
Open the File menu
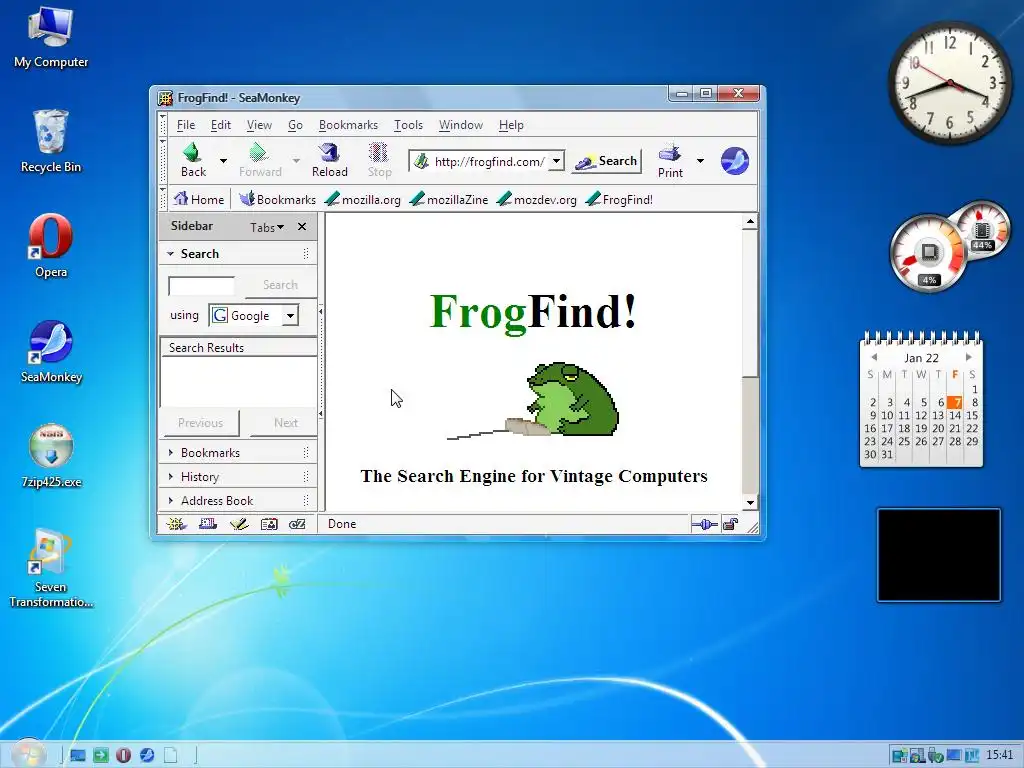185,125
